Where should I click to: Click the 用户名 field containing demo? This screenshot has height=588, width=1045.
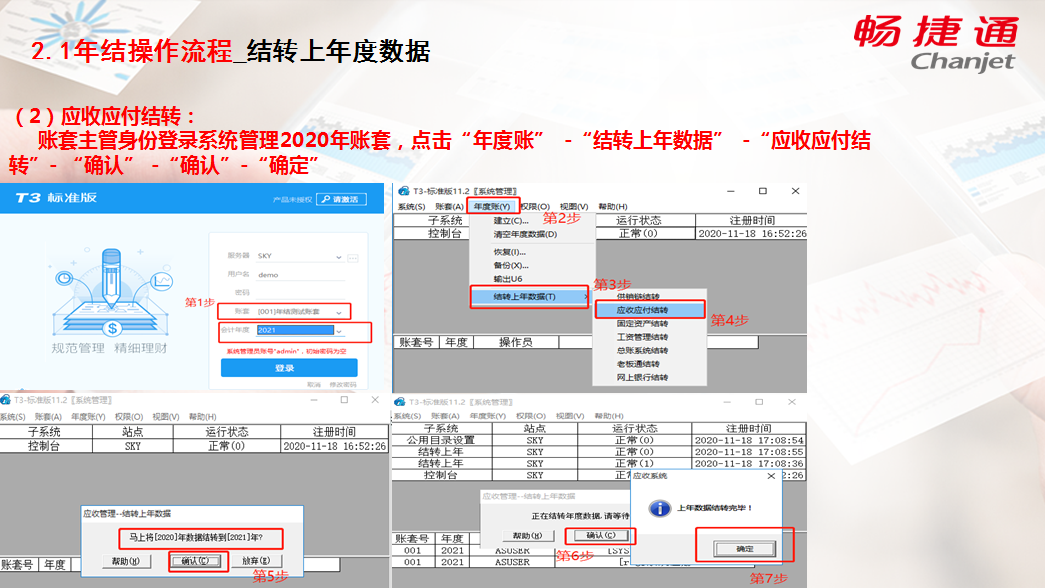point(300,275)
